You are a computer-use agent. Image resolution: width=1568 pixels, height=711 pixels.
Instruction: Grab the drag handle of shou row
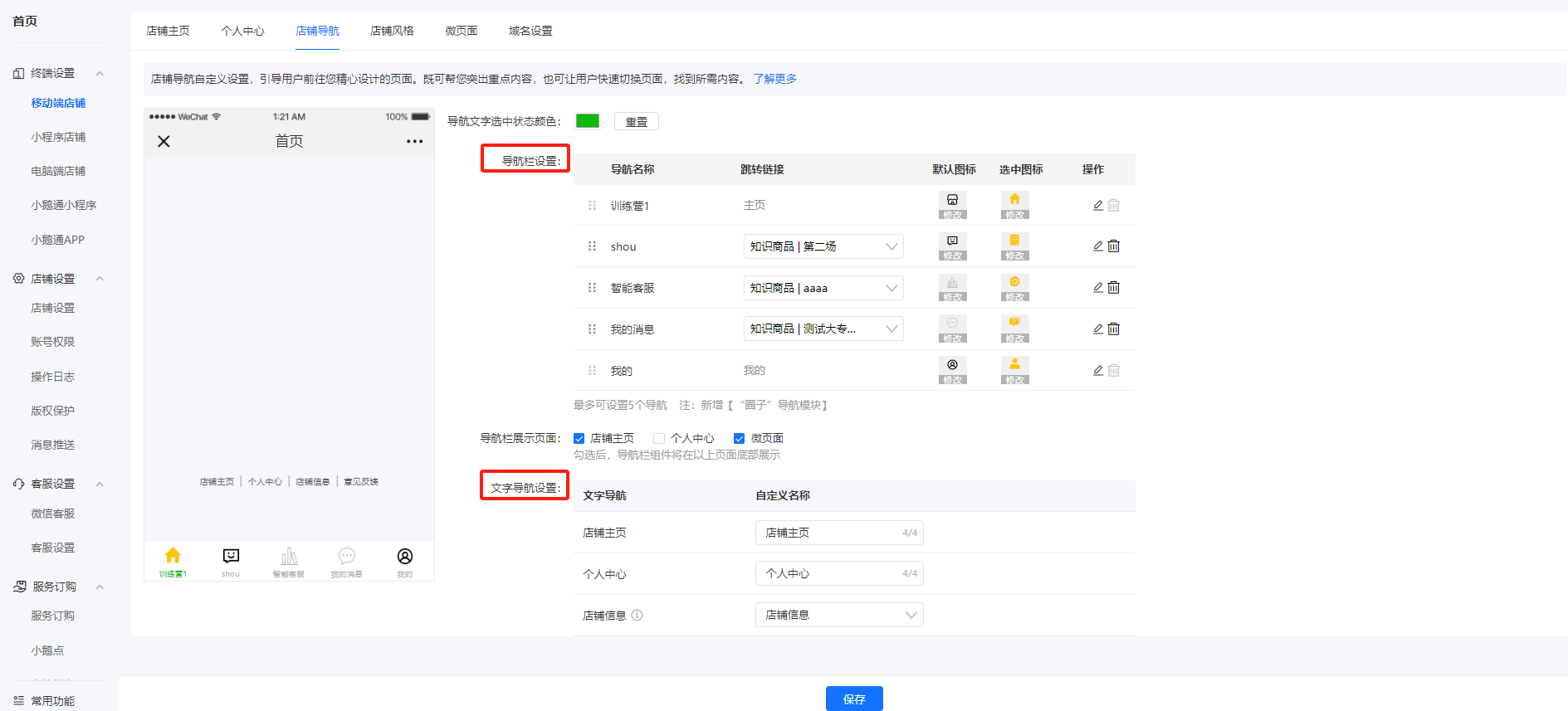pyautogui.click(x=592, y=246)
